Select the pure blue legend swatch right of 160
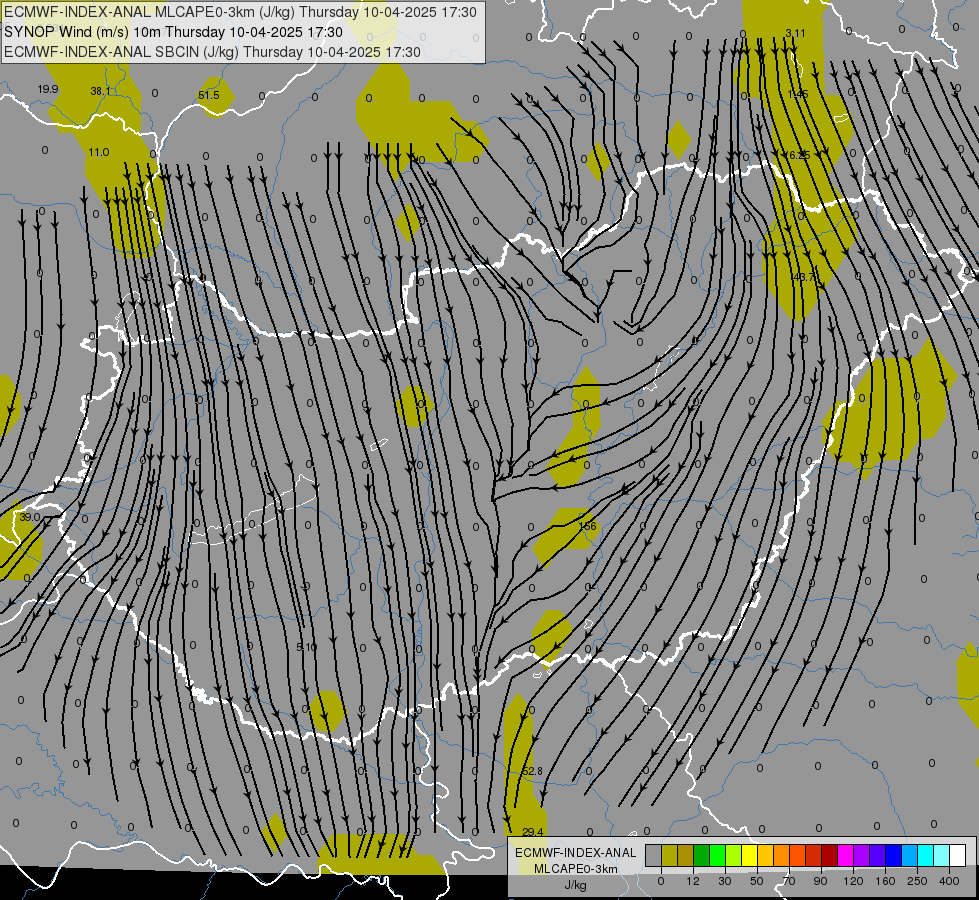 pyautogui.click(x=893, y=855)
